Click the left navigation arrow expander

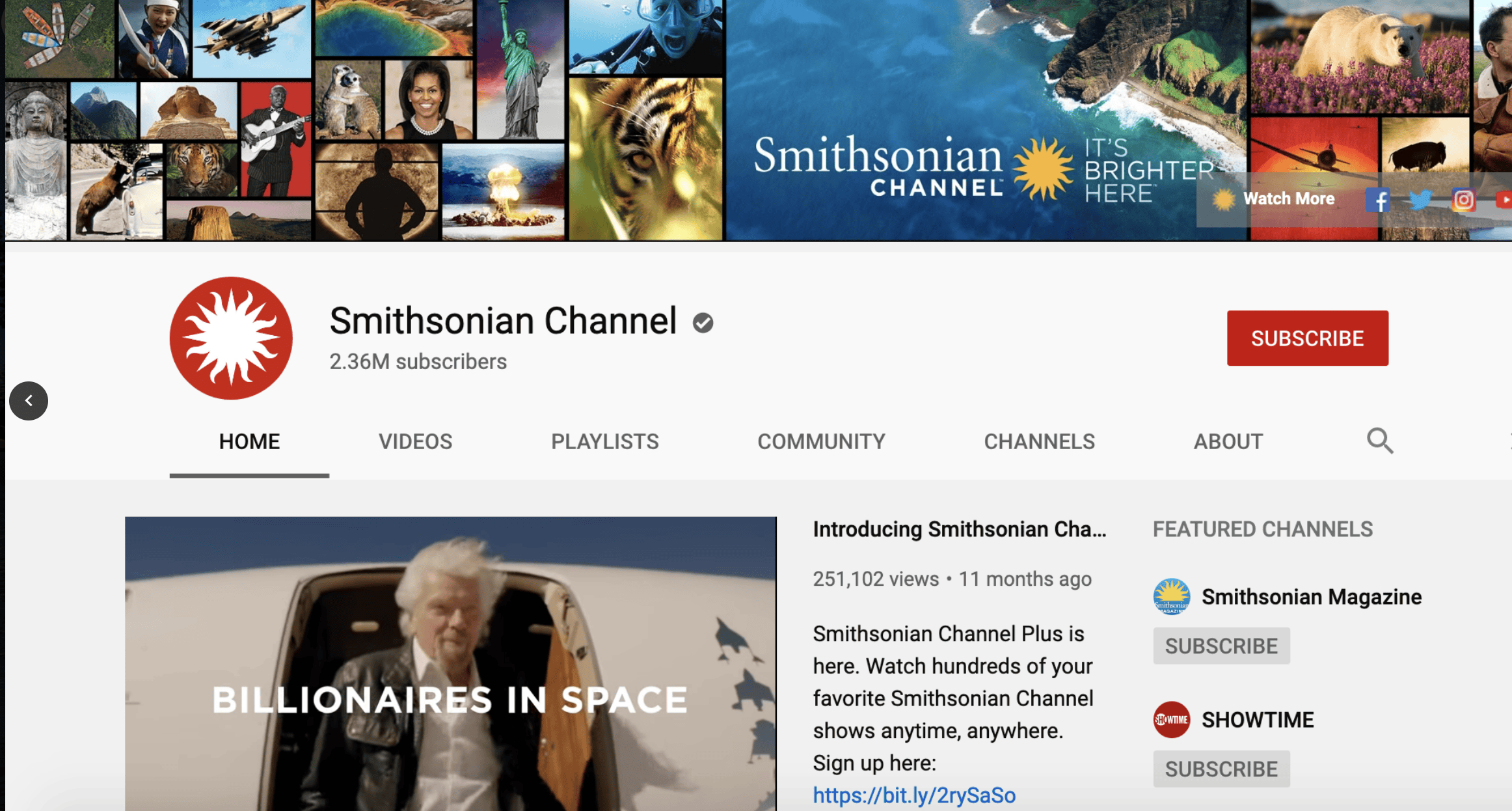(x=27, y=400)
